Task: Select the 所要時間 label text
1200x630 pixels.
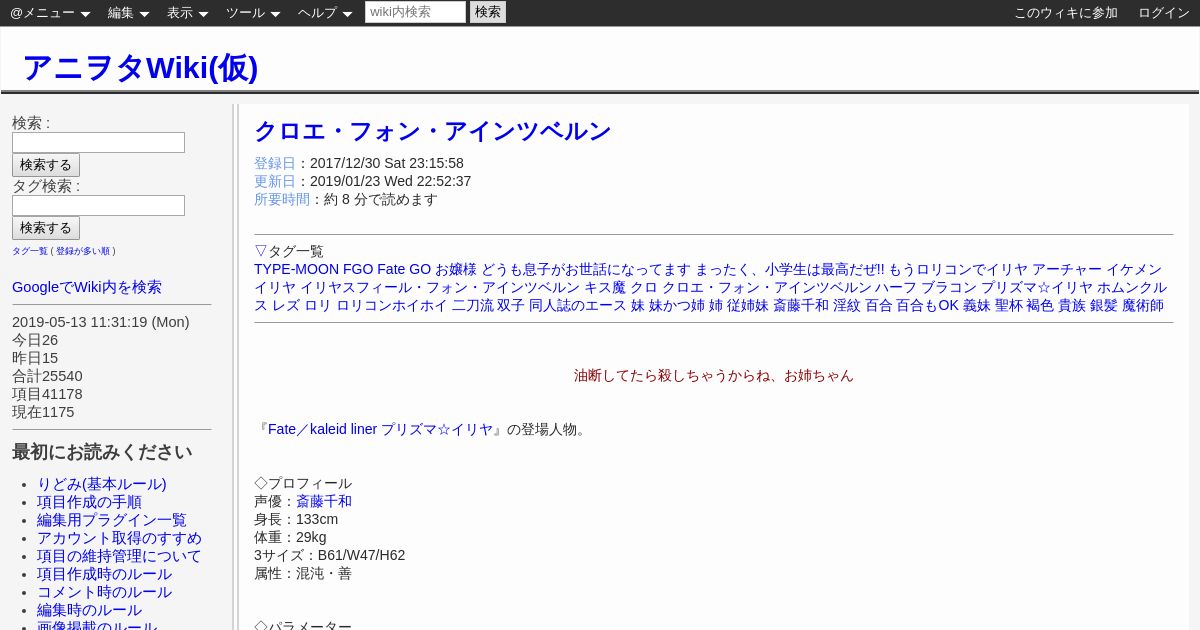Action: click(x=282, y=199)
